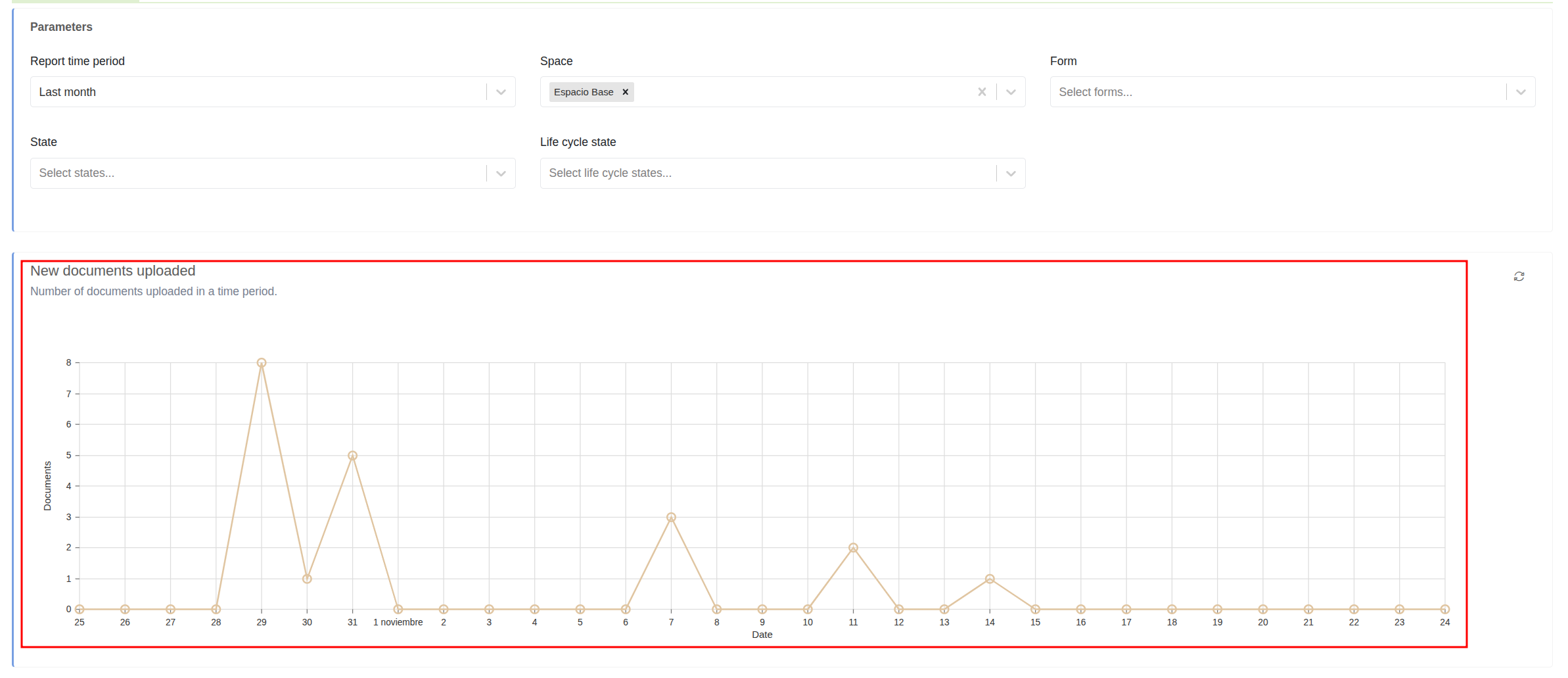Open the Form dropdown chevron
The height and width of the screenshot is (678, 1568).
tap(1521, 92)
